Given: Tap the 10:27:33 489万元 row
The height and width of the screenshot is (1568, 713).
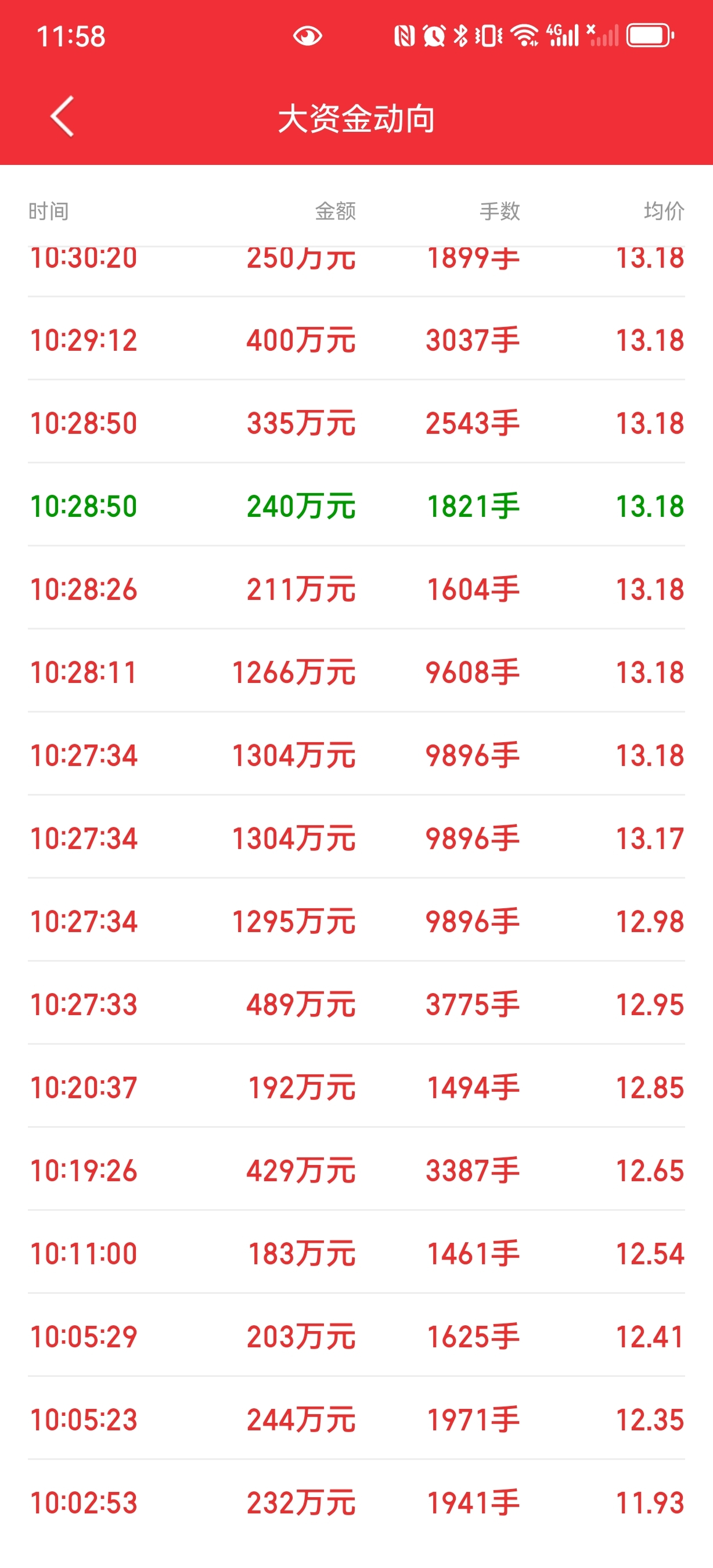Looking at the screenshot, I should coord(356,1004).
